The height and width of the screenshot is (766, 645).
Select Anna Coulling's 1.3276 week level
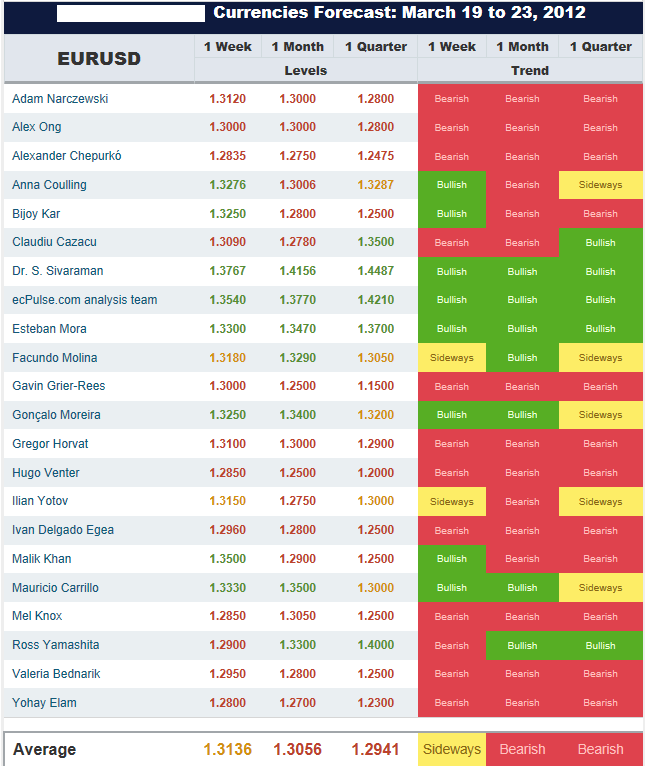click(228, 185)
